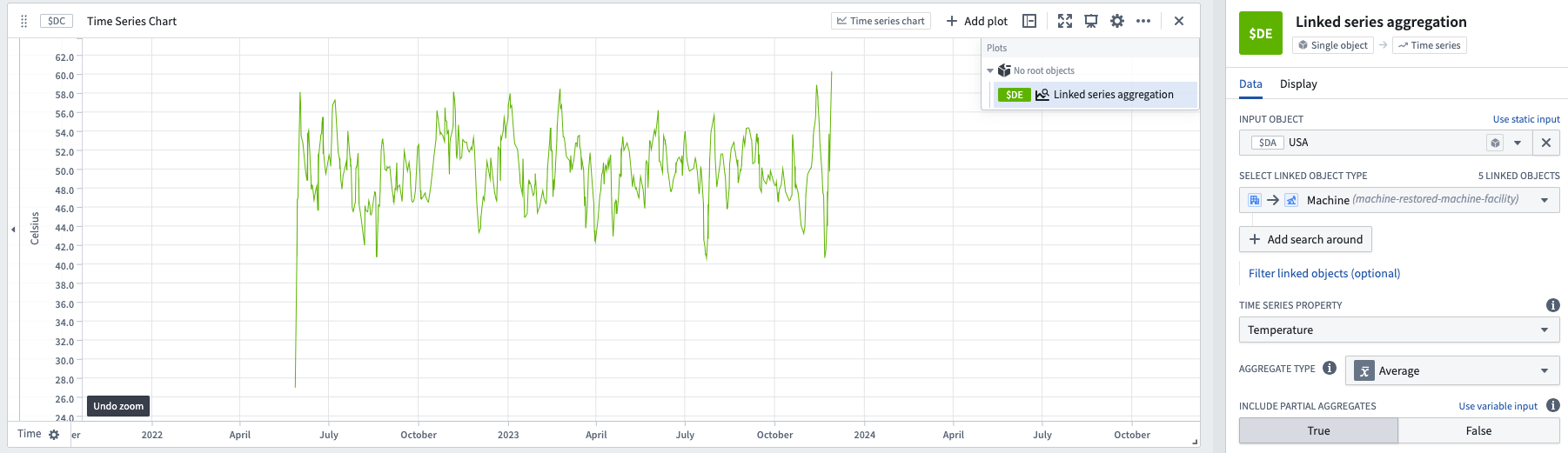
Task: Show info about Aggregate Type
Action: (1330, 368)
